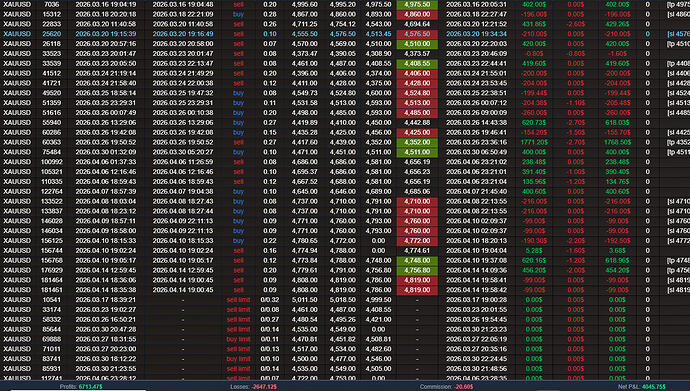Click open time 2026.04.14 18:36:06

pos(106,280)
